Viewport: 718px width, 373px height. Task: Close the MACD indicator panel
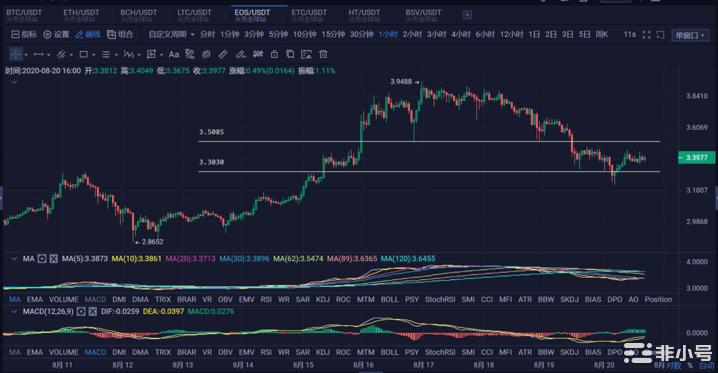click(x=93, y=311)
